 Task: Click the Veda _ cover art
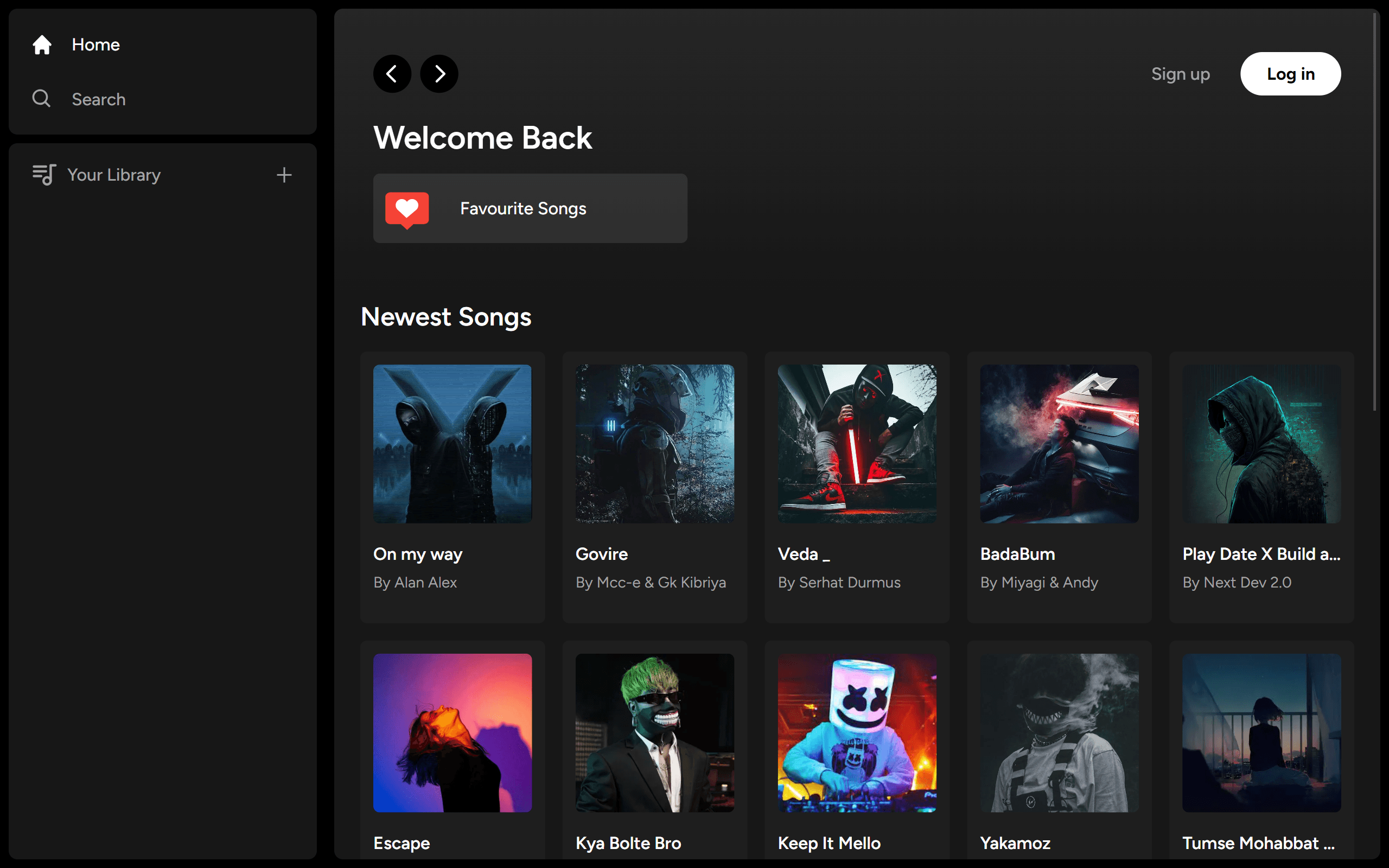point(857,444)
